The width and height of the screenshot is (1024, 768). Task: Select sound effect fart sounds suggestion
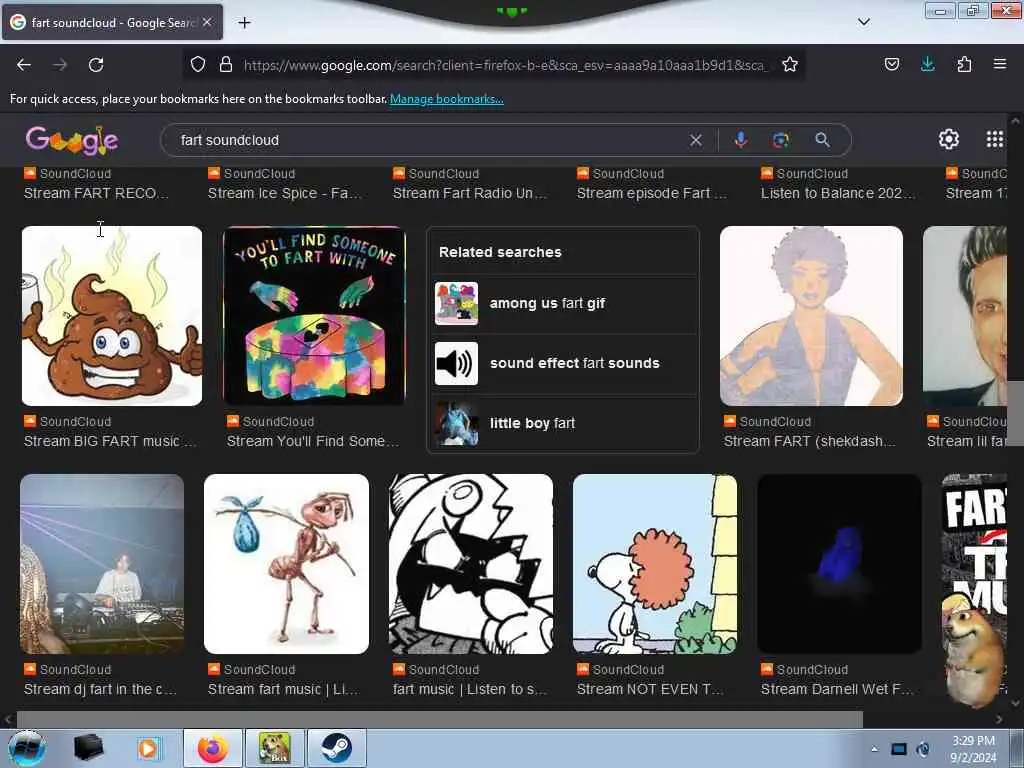point(562,364)
